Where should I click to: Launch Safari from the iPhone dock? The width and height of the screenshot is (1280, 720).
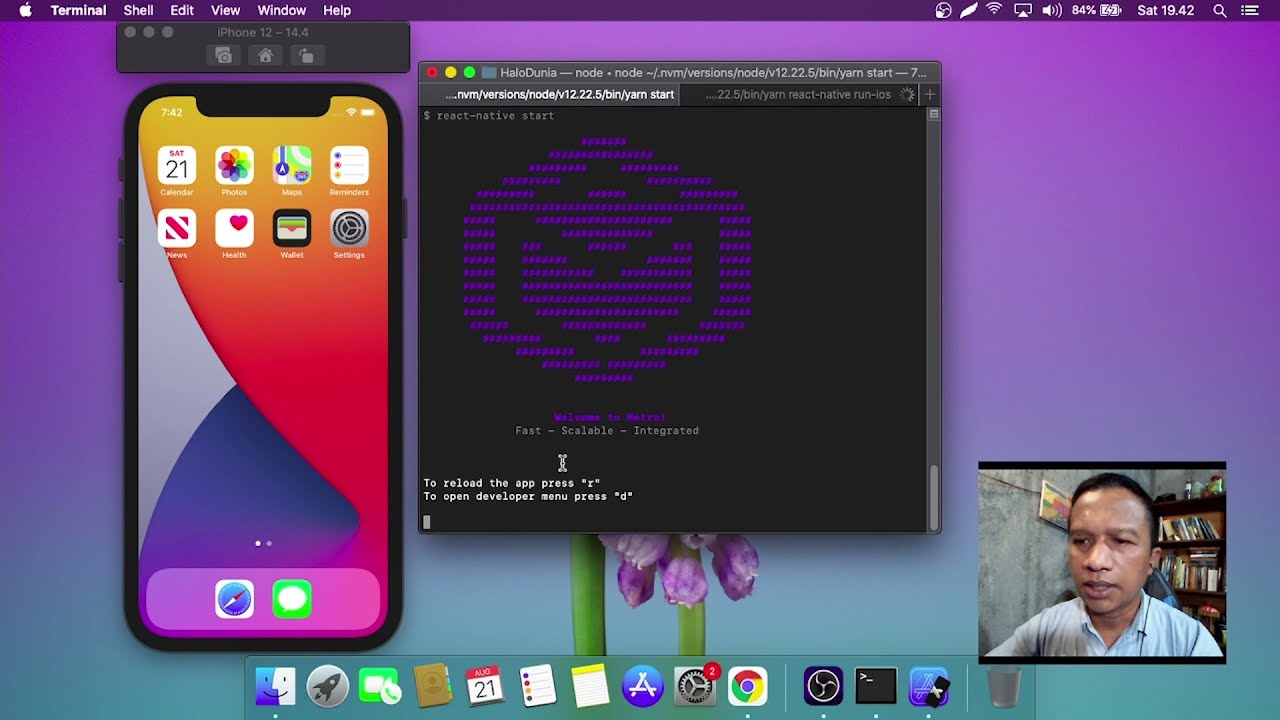[x=234, y=599]
